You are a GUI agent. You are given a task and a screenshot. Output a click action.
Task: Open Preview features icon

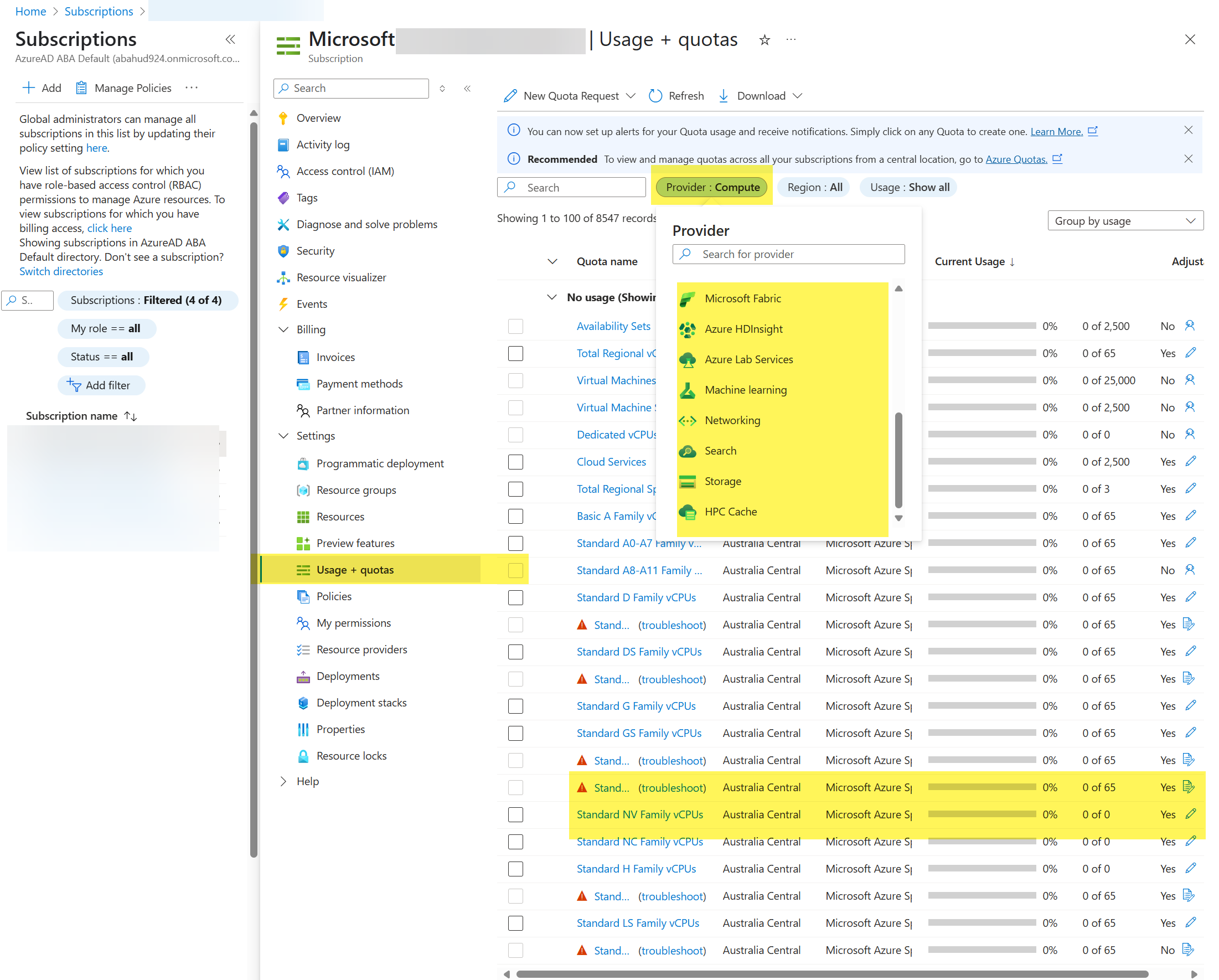pos(303,544)
